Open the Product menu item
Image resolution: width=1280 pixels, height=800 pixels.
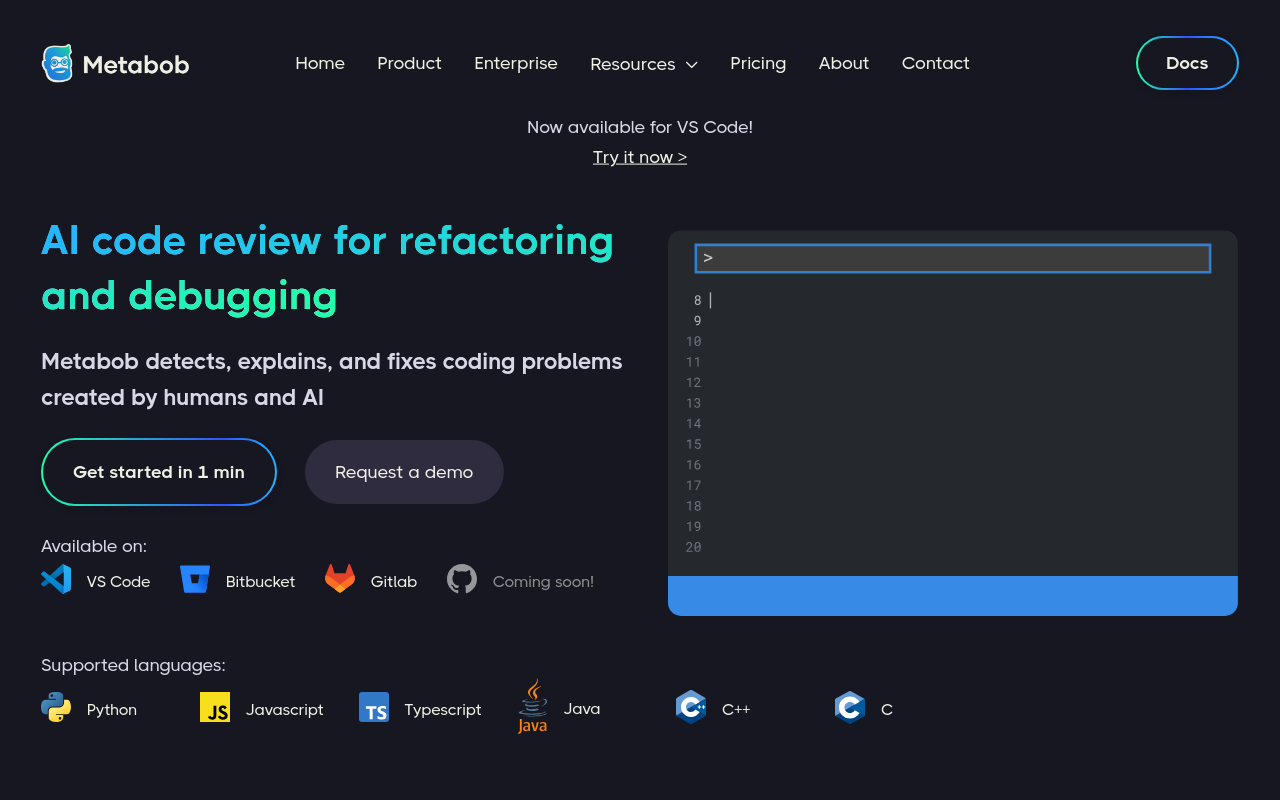[409, 63]
